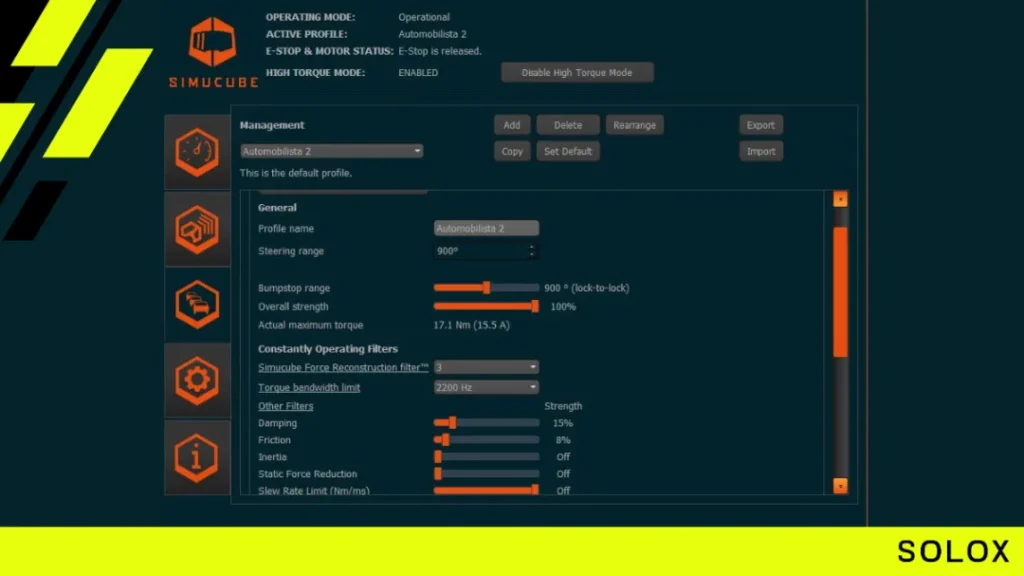Click the Add profile button
Screen dimensions: 1024x576
point(511,125)
